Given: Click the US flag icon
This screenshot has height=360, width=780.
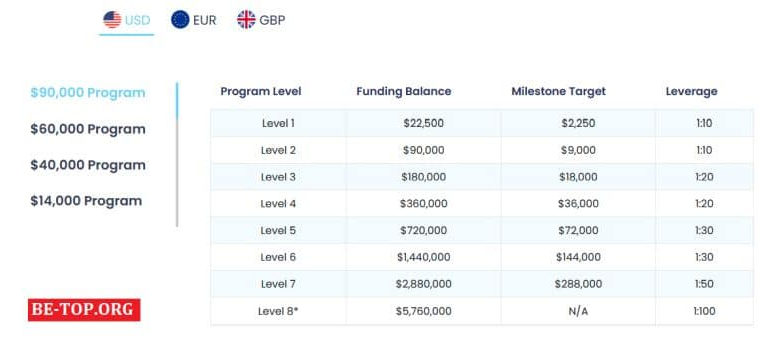Looking at the screenshot, I should tap(112, 20).
